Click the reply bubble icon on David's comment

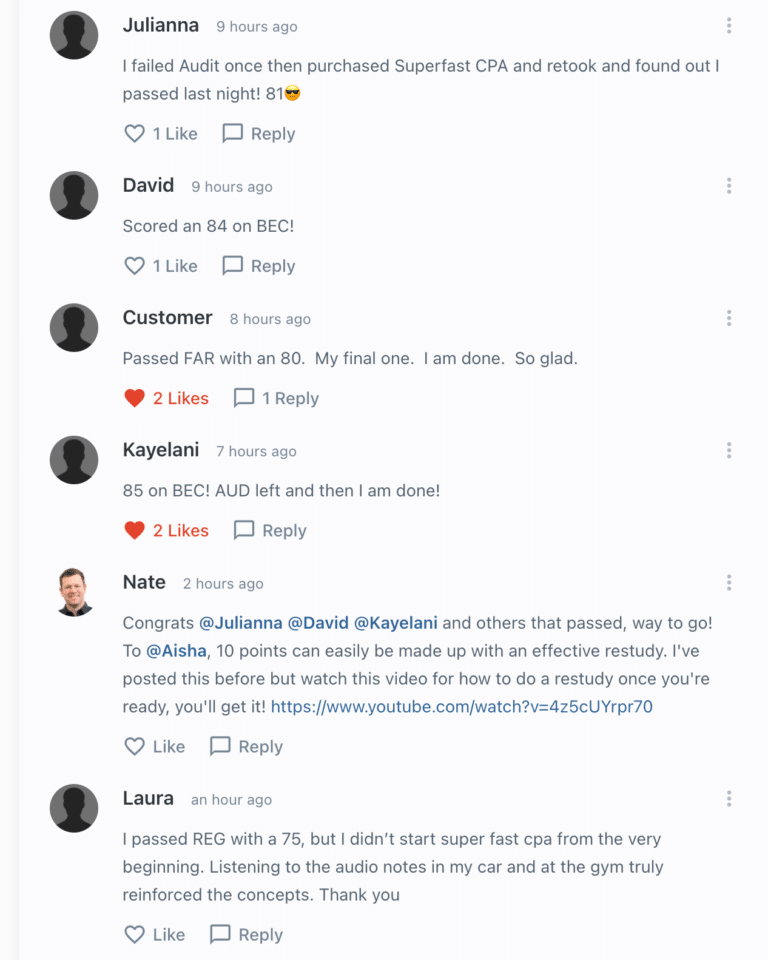[232, 266]
